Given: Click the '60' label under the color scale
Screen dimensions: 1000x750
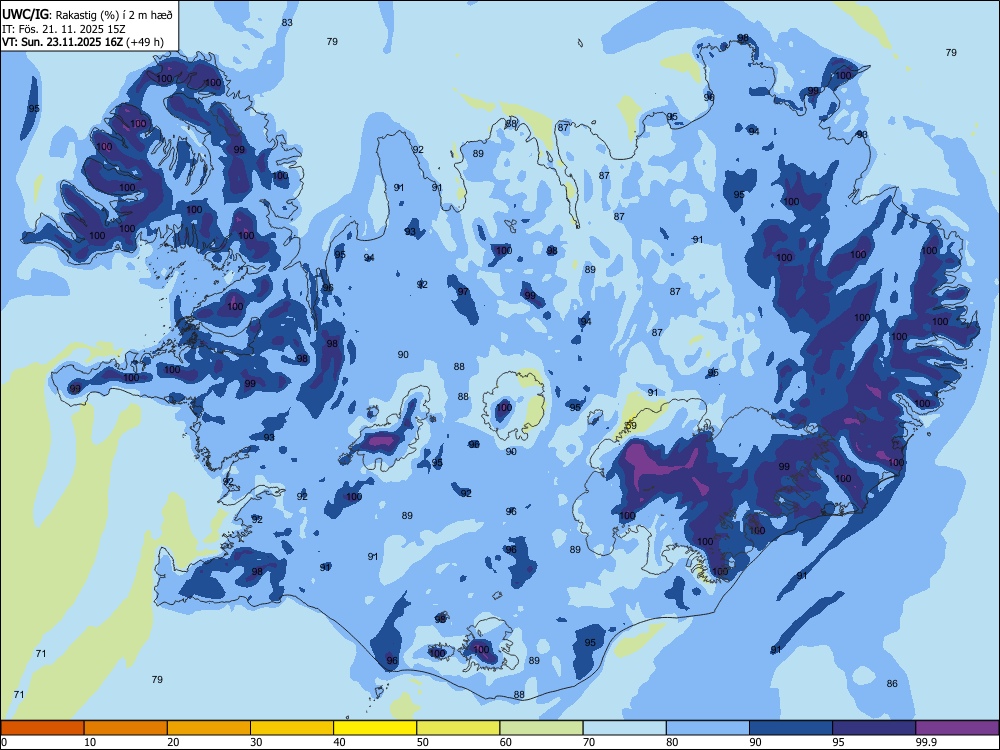Looking at the screenshot, I should coord(506,742).
